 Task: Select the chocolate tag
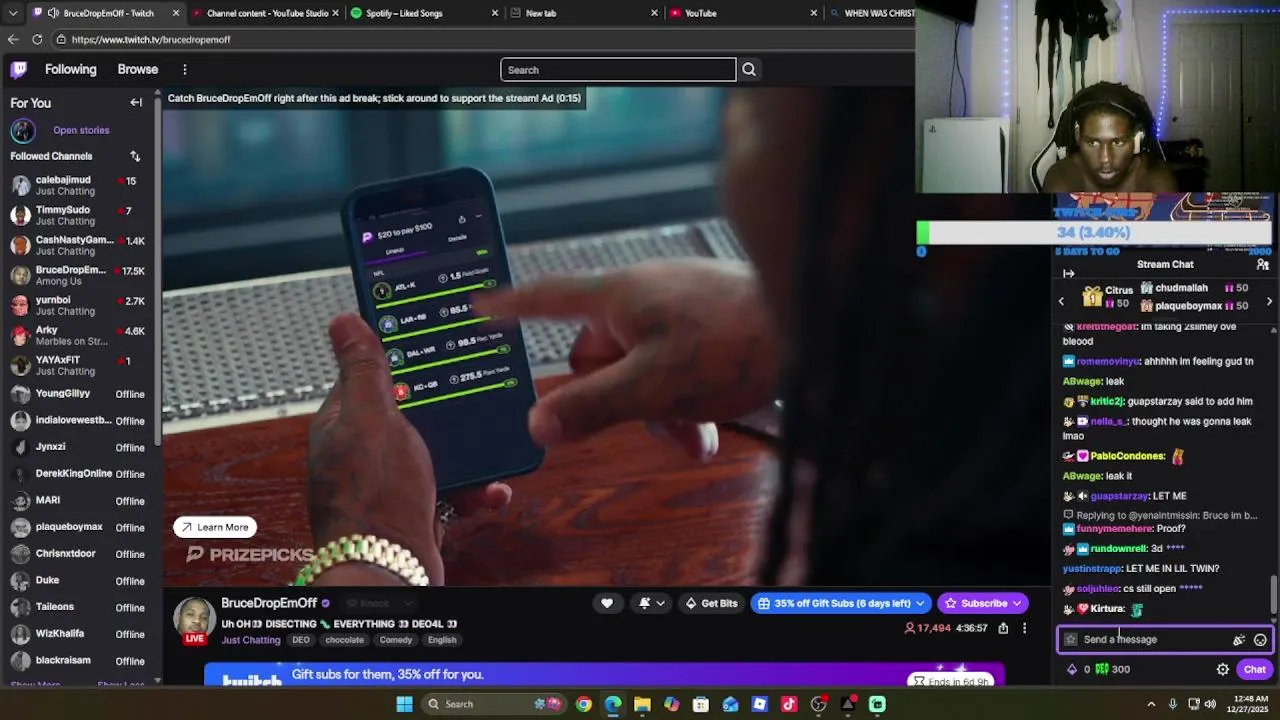tap(344, 640)
